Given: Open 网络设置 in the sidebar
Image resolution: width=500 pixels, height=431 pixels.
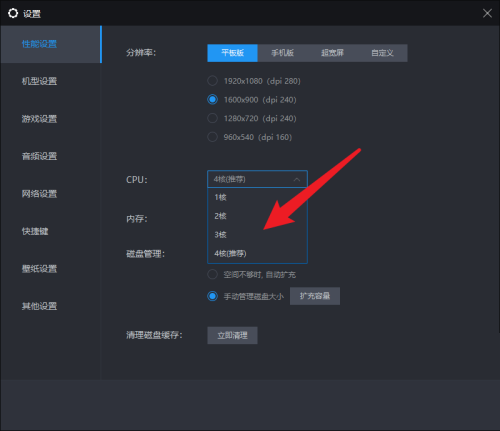Looking at the screenshot, I should (39, 194).
